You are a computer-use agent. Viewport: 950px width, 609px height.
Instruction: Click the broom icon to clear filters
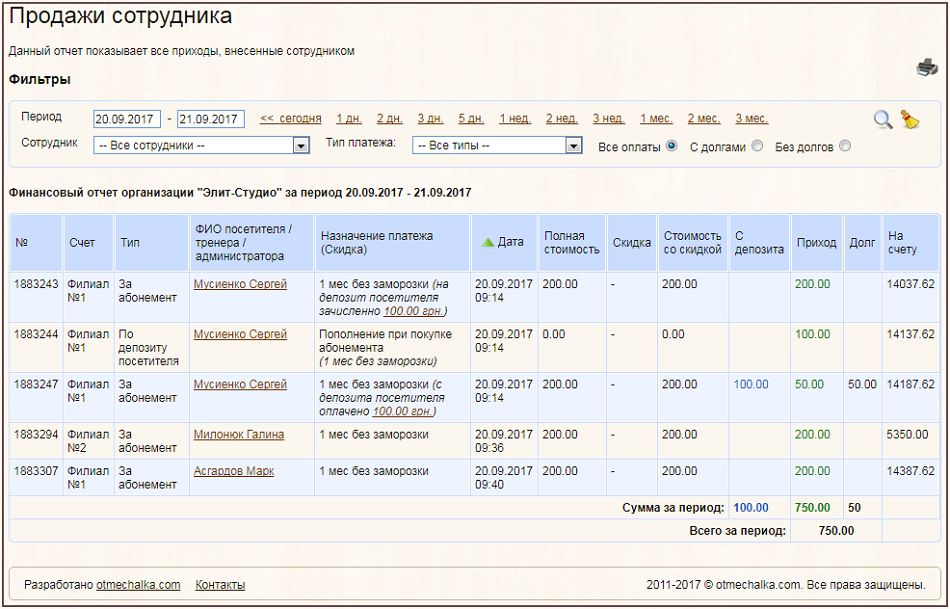(909, 120)
